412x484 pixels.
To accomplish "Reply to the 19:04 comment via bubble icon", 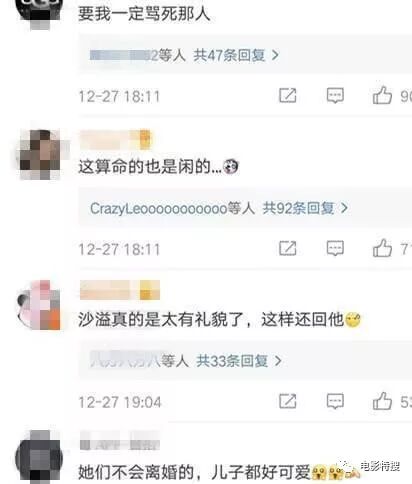I will [x=335, y=401].
